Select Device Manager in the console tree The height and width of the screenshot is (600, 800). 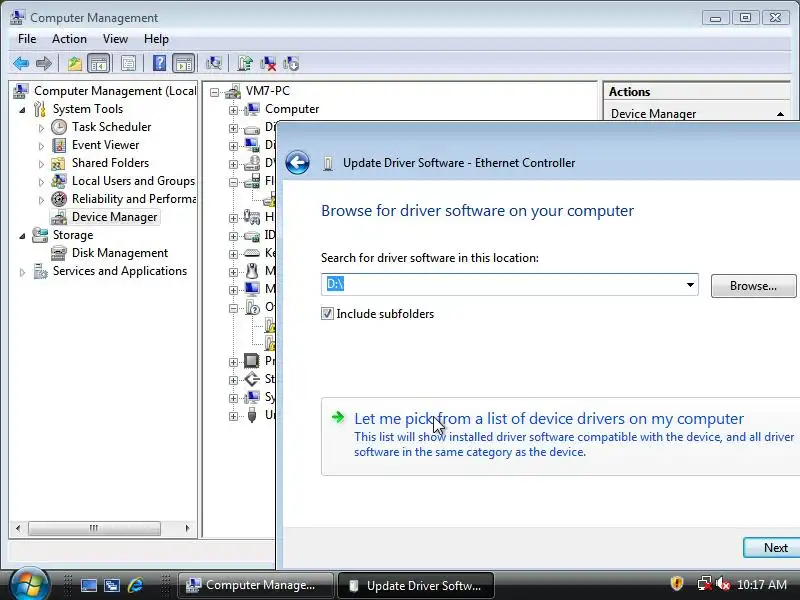[114, 217]
